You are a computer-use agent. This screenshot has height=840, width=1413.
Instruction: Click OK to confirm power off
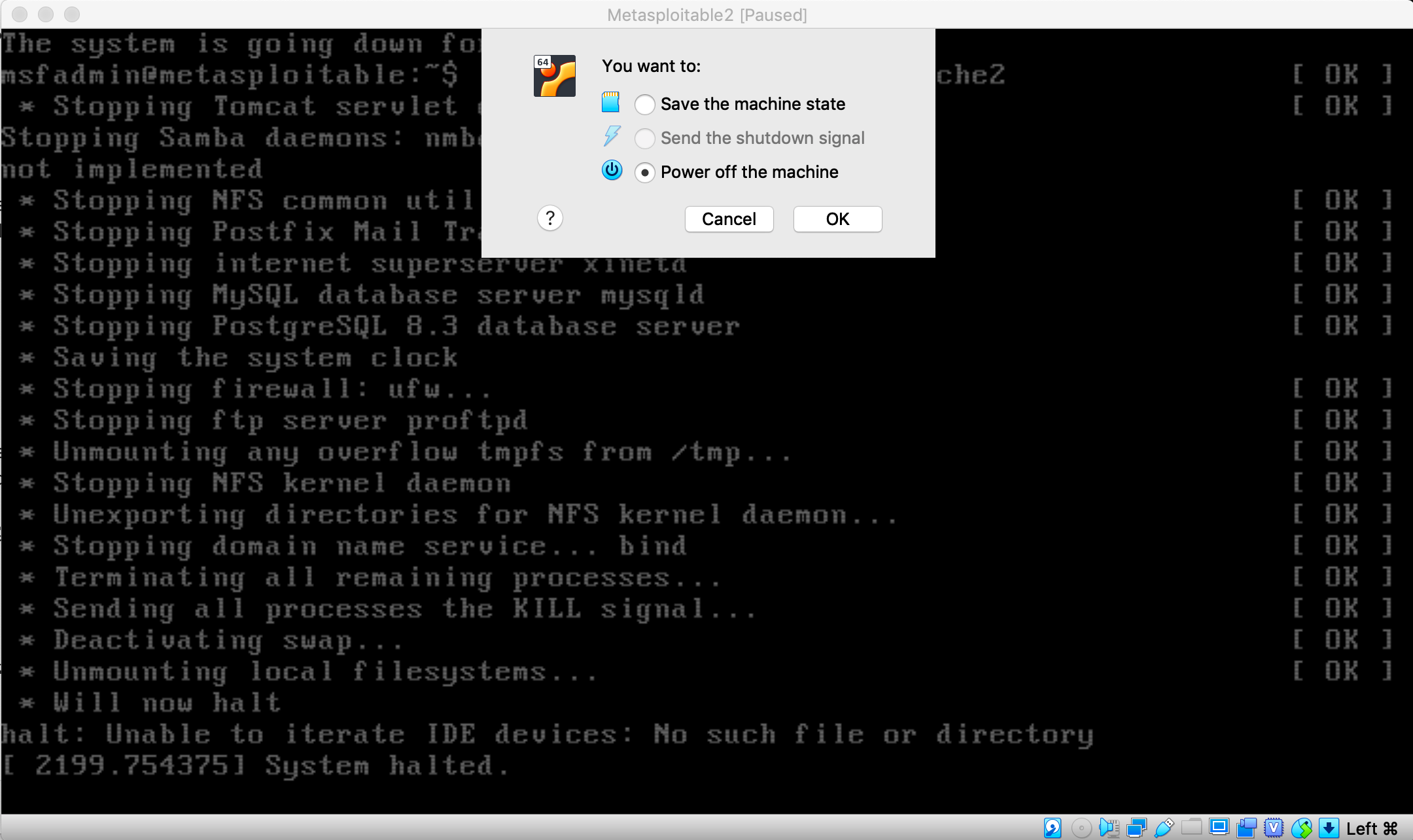coord(838,219)
